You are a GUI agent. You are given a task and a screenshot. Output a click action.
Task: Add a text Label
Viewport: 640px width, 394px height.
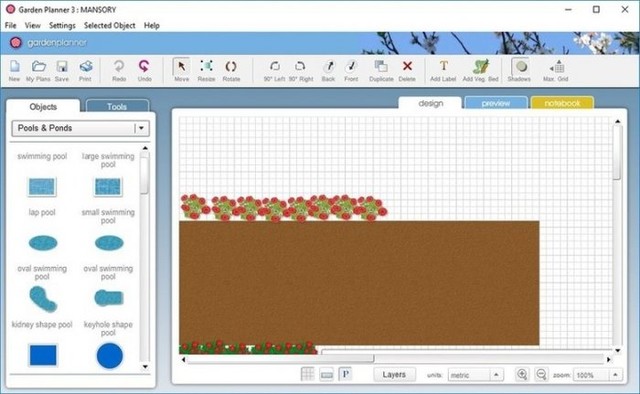[x=443, y=70]
